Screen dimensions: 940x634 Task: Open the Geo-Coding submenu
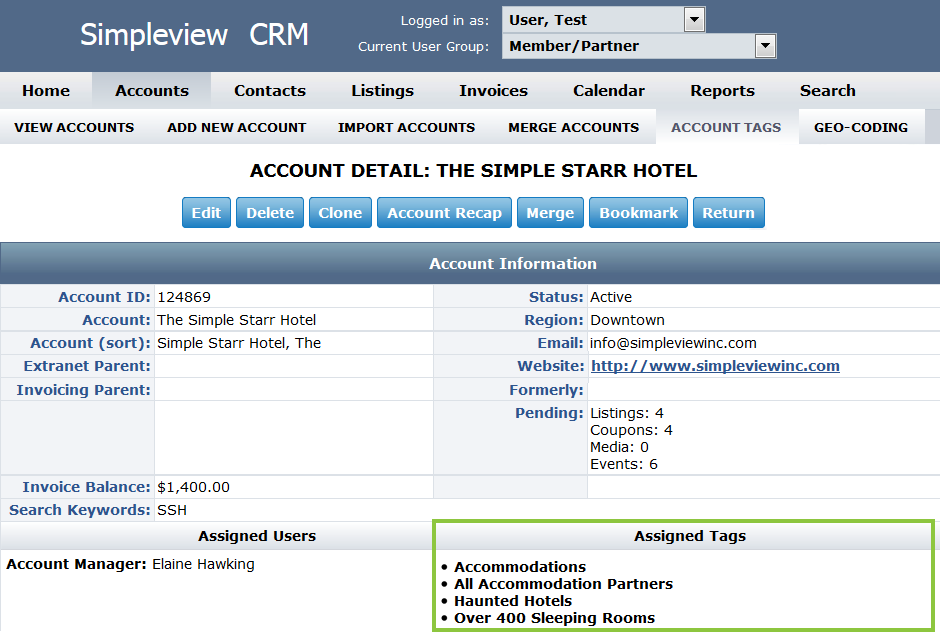pyautogui.click(x=861, y=127)
